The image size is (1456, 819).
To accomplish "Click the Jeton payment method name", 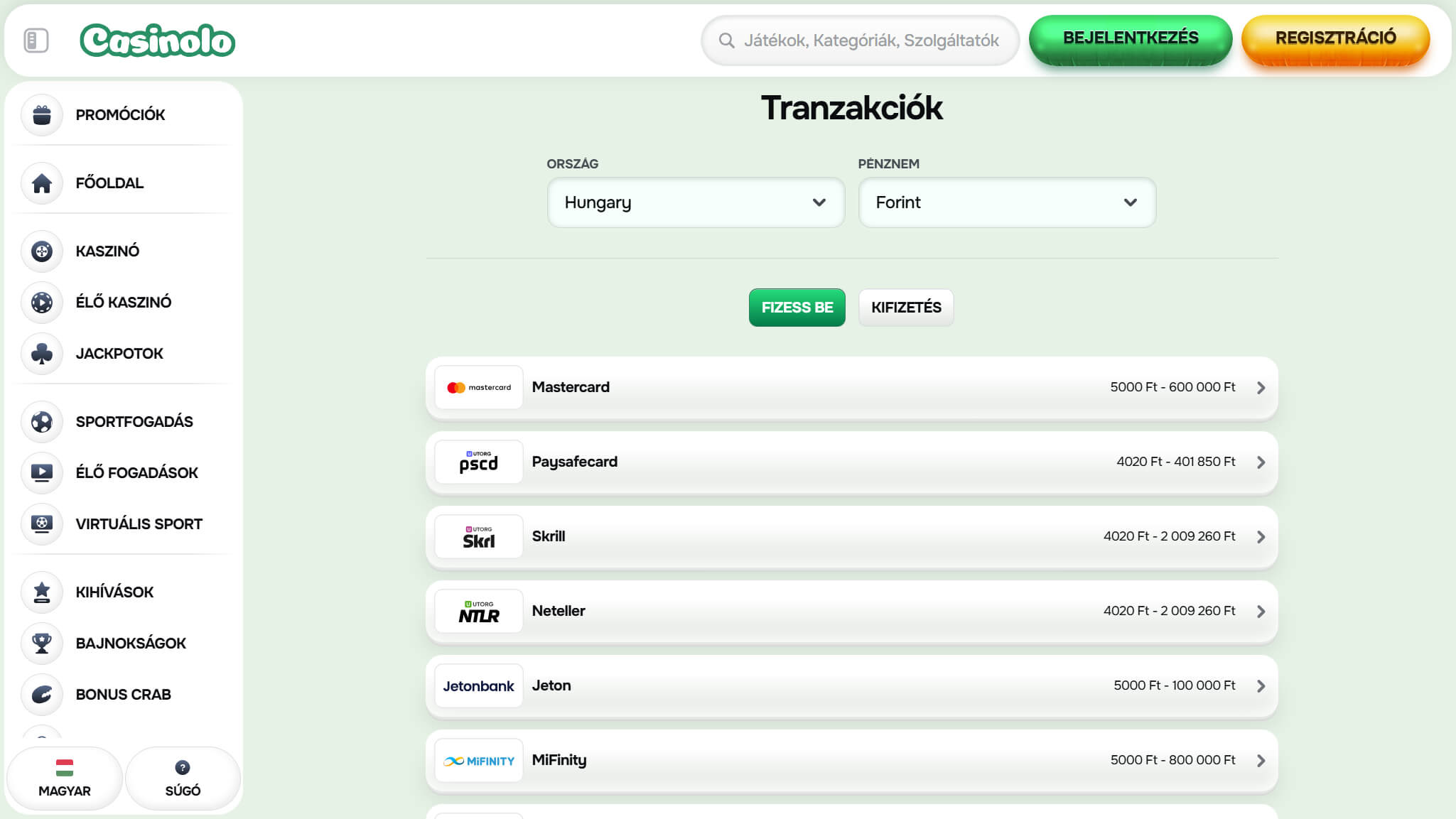I will coord(551,685).
